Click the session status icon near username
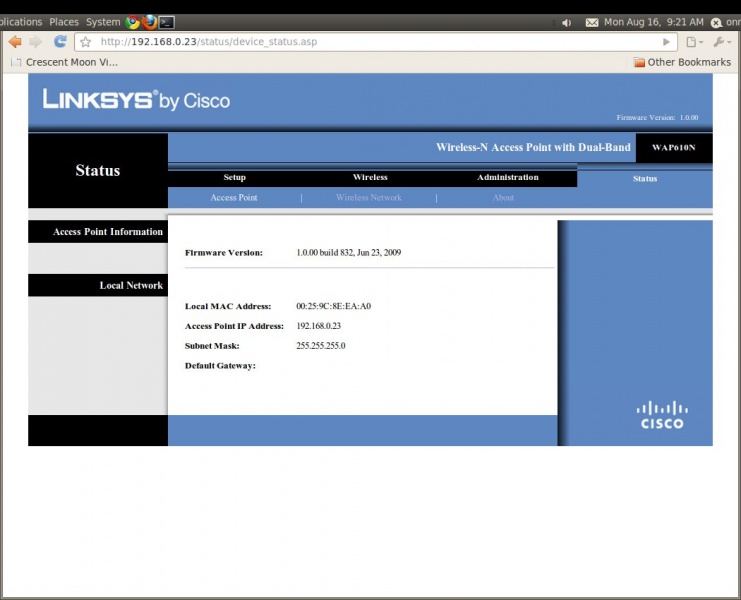The height and width of the screenshot is (600, 741). (x=716, y=23)
